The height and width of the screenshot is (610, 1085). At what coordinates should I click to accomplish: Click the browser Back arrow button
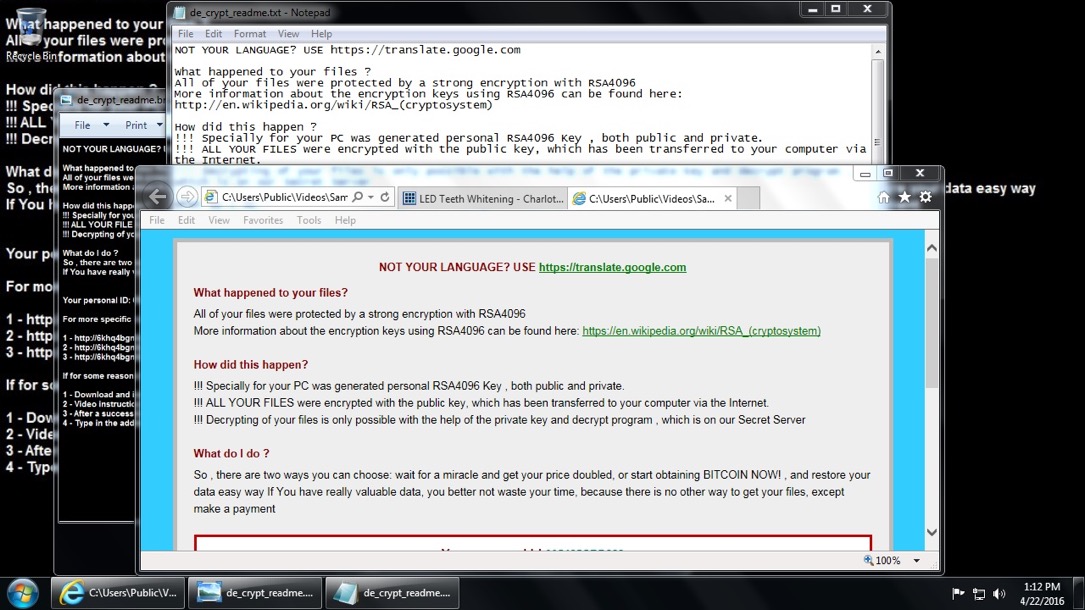157,197
